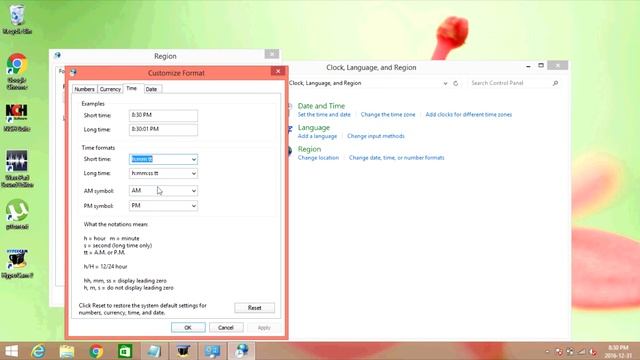640x360 pixels.
Task: Switch to the HyperCam taskbar icon
Action: pos(183,351)
